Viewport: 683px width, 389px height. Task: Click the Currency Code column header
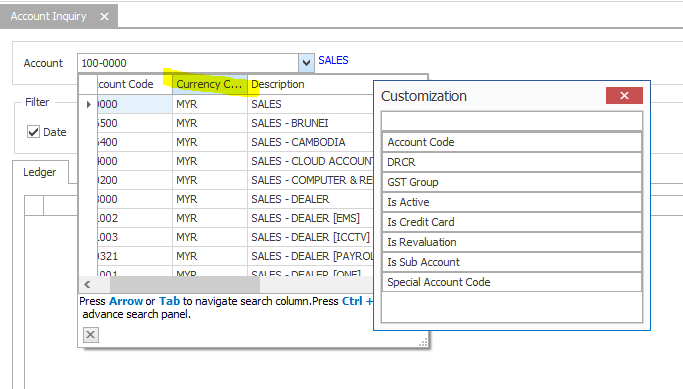tap(210, 84)
